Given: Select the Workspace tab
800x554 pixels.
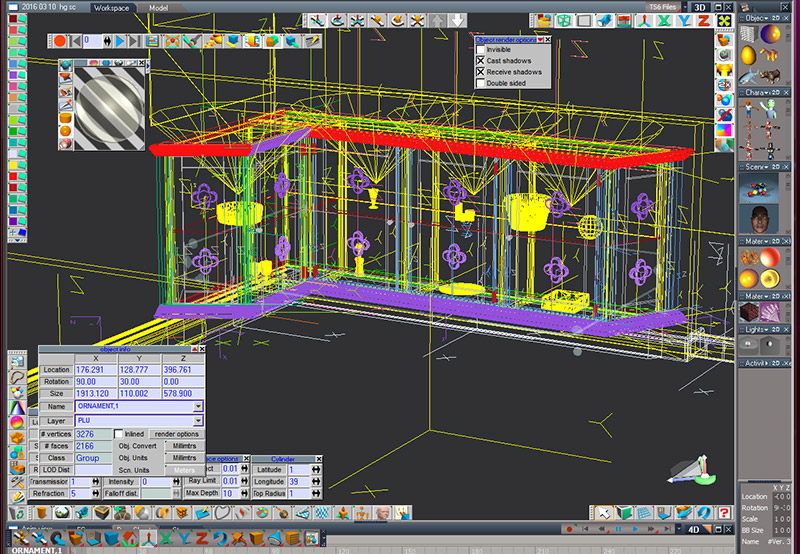Looking at the screenshot, I should 111,7.
